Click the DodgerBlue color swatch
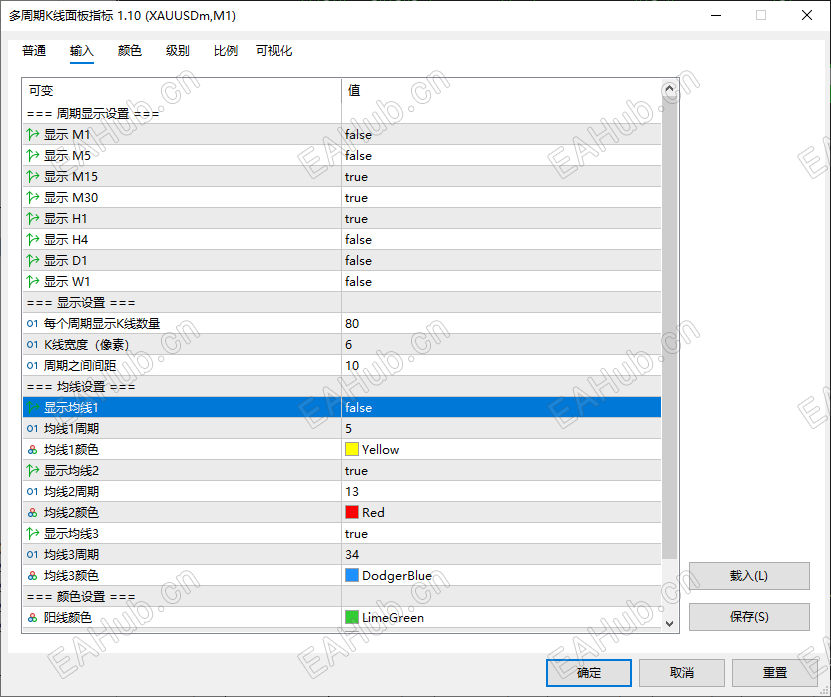This screenshot has width=831, height=697. pos(352,576)
